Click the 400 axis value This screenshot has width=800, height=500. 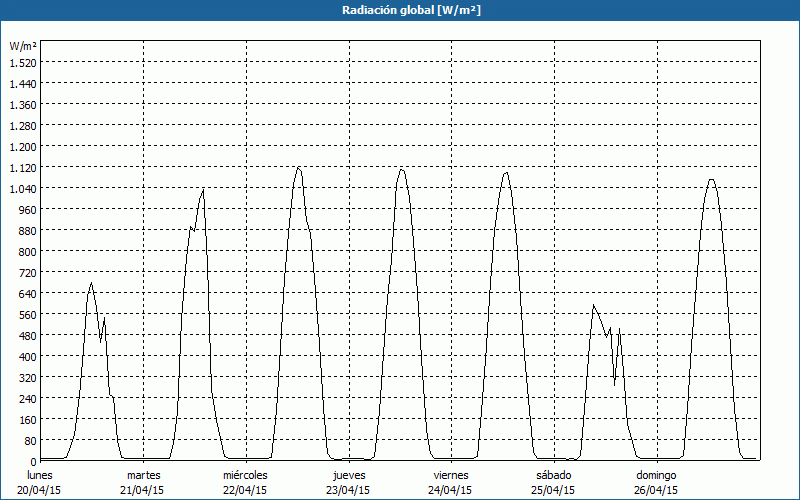pos(29,356)
